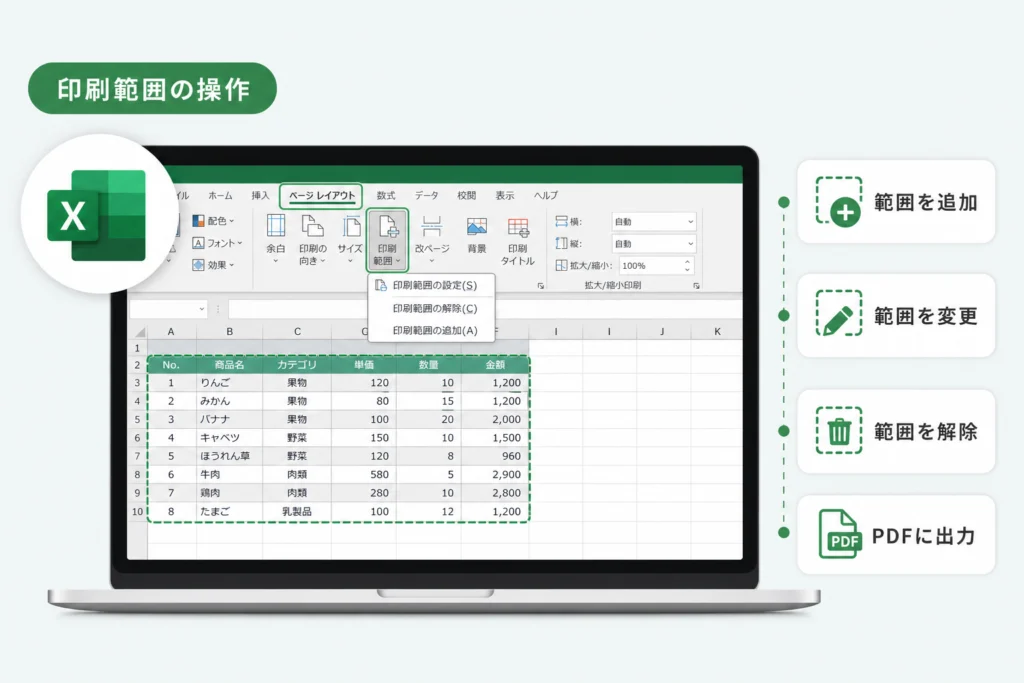Expand the 横 width dropdown
The width and height of the screenshot is (1024, 683).
tap(690, 222)
